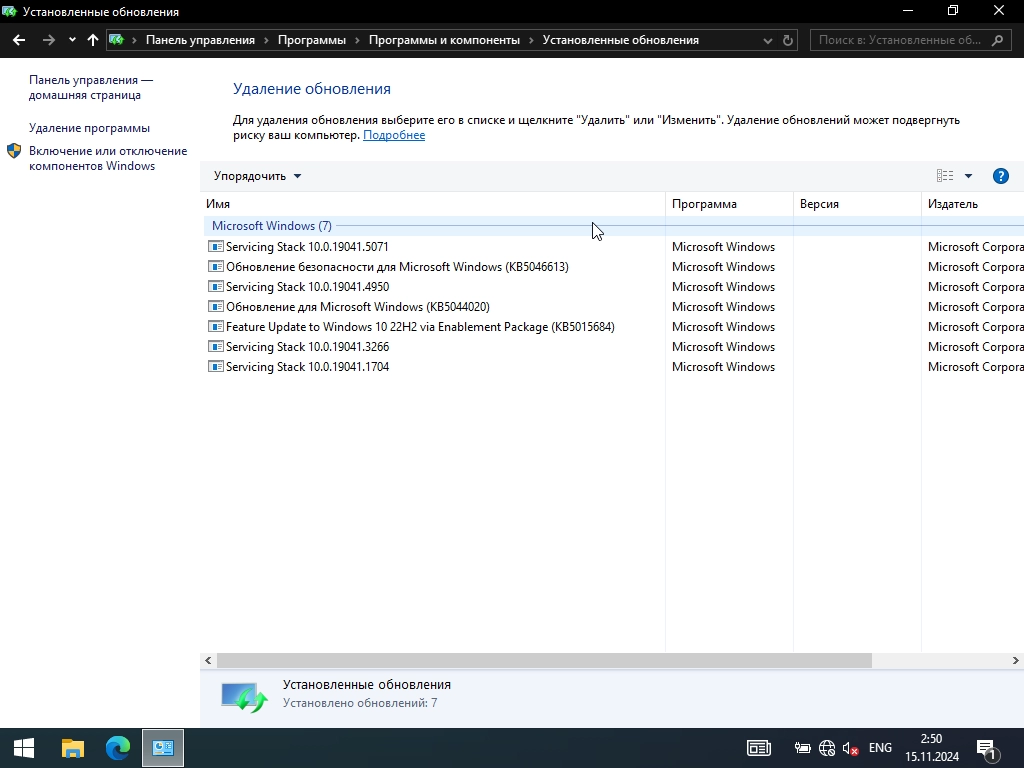Click the icon of KB5015684 feature update
Screen dimensions: 1024x768
pyautogui.click(x=216, y=327)
